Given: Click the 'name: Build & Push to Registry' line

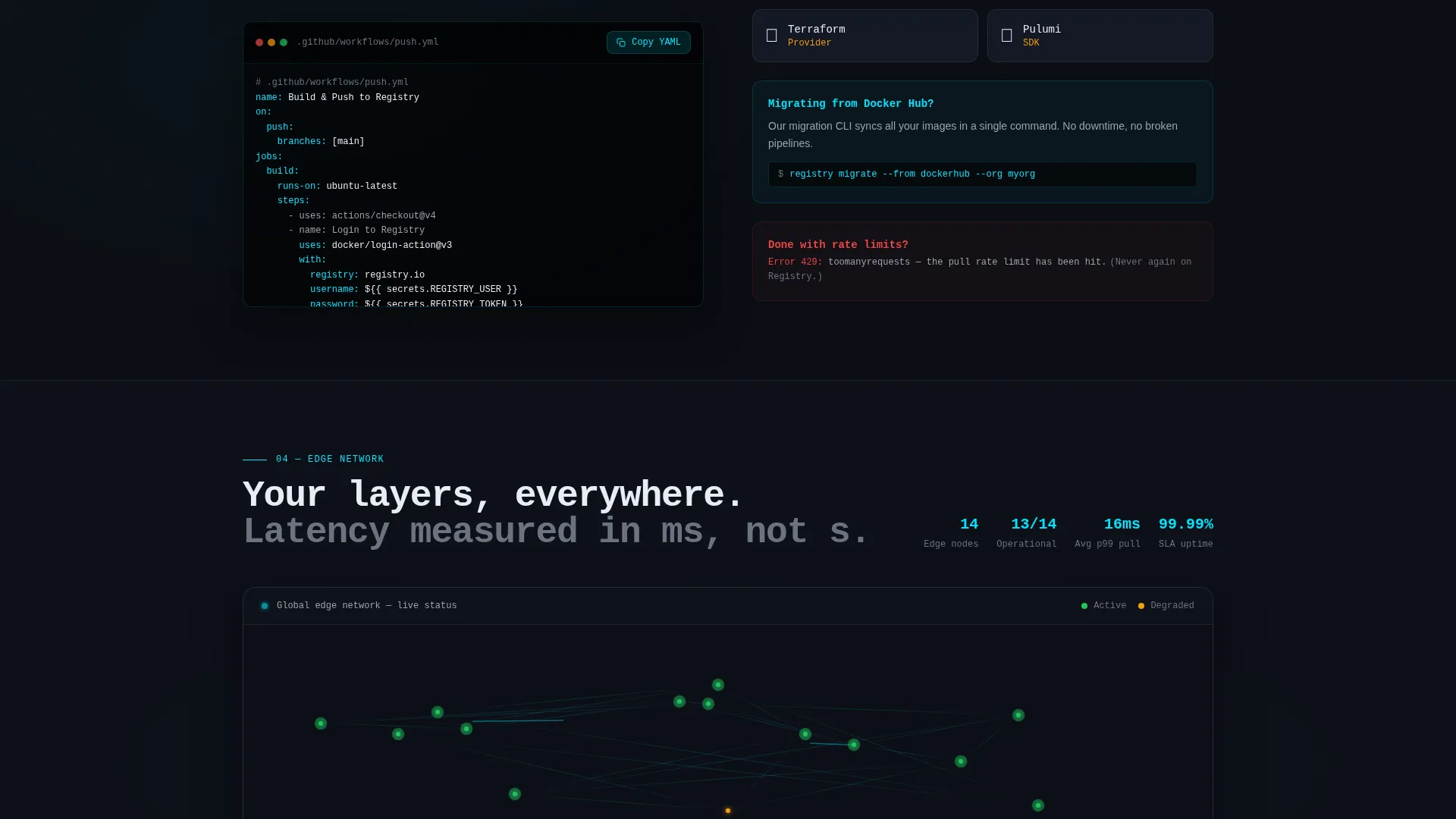Looking at the screenshot, I should 337,98.
